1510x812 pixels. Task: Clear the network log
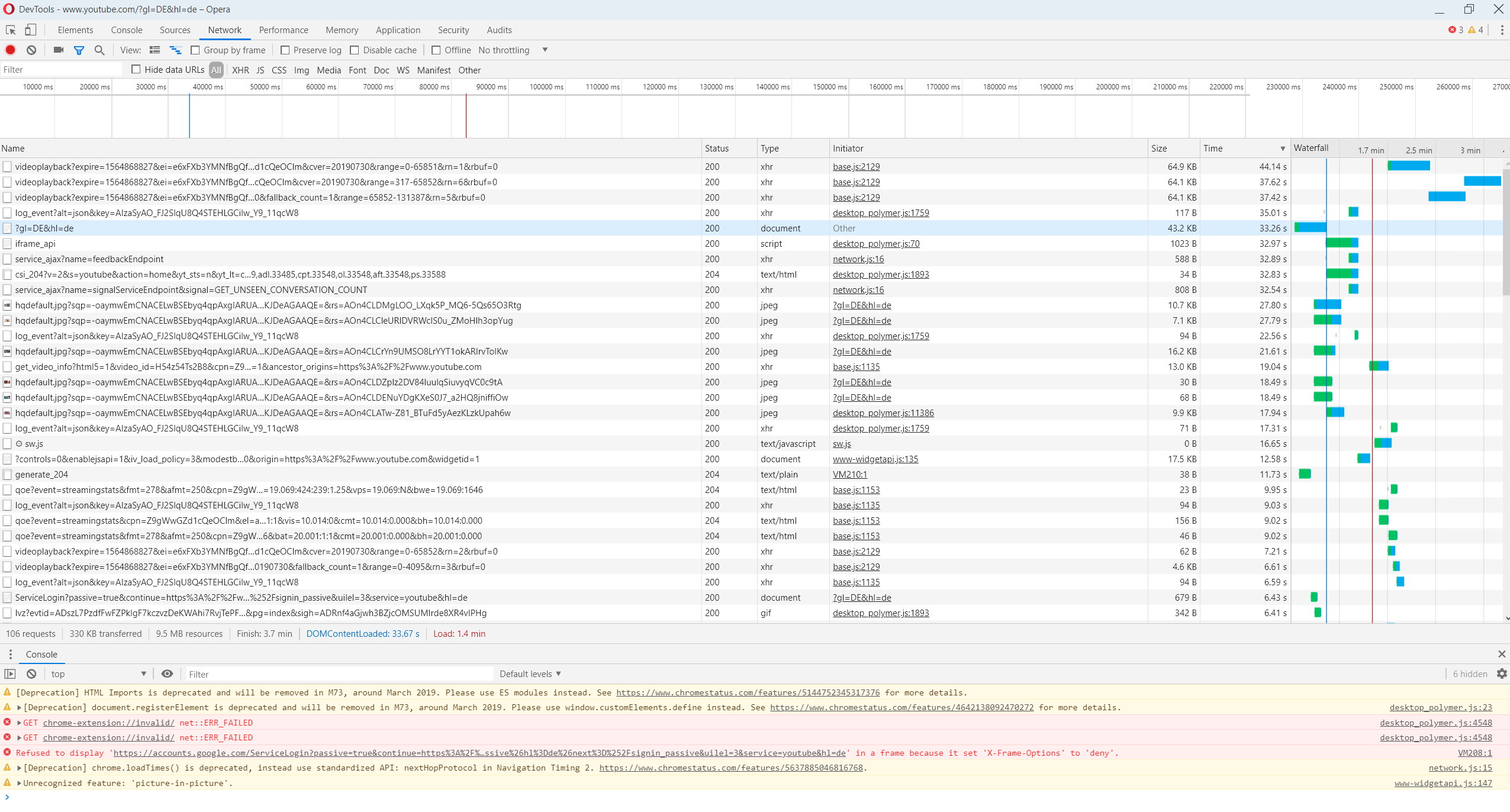pos(31,50)
